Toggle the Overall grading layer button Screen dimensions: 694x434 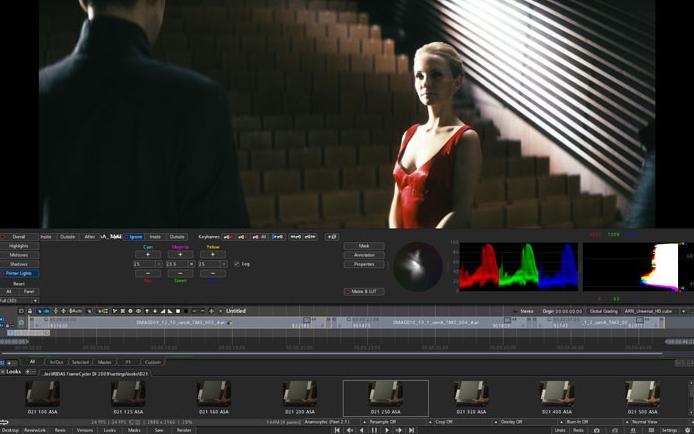click(19, 237)
